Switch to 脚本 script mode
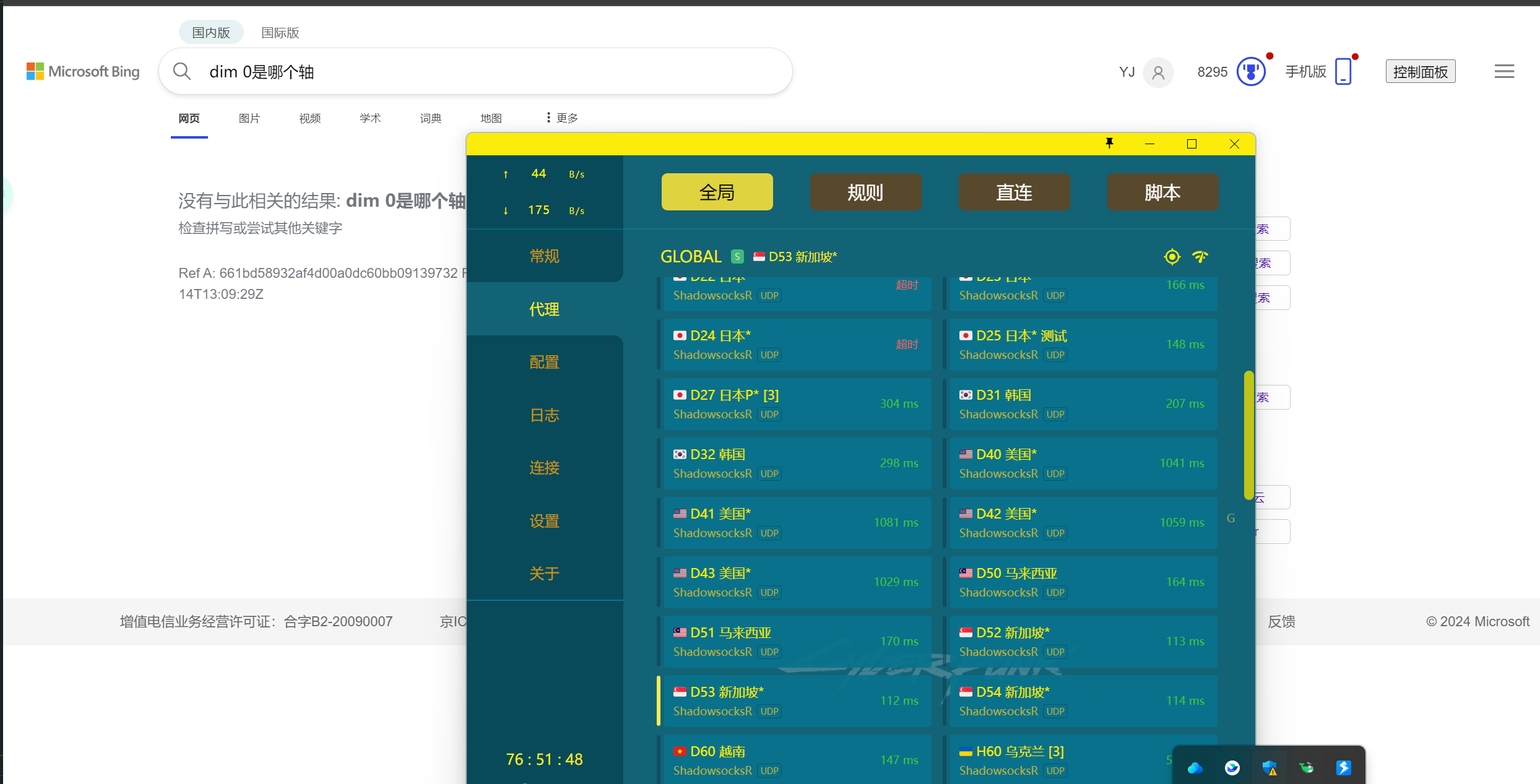 click(1162, 192)
